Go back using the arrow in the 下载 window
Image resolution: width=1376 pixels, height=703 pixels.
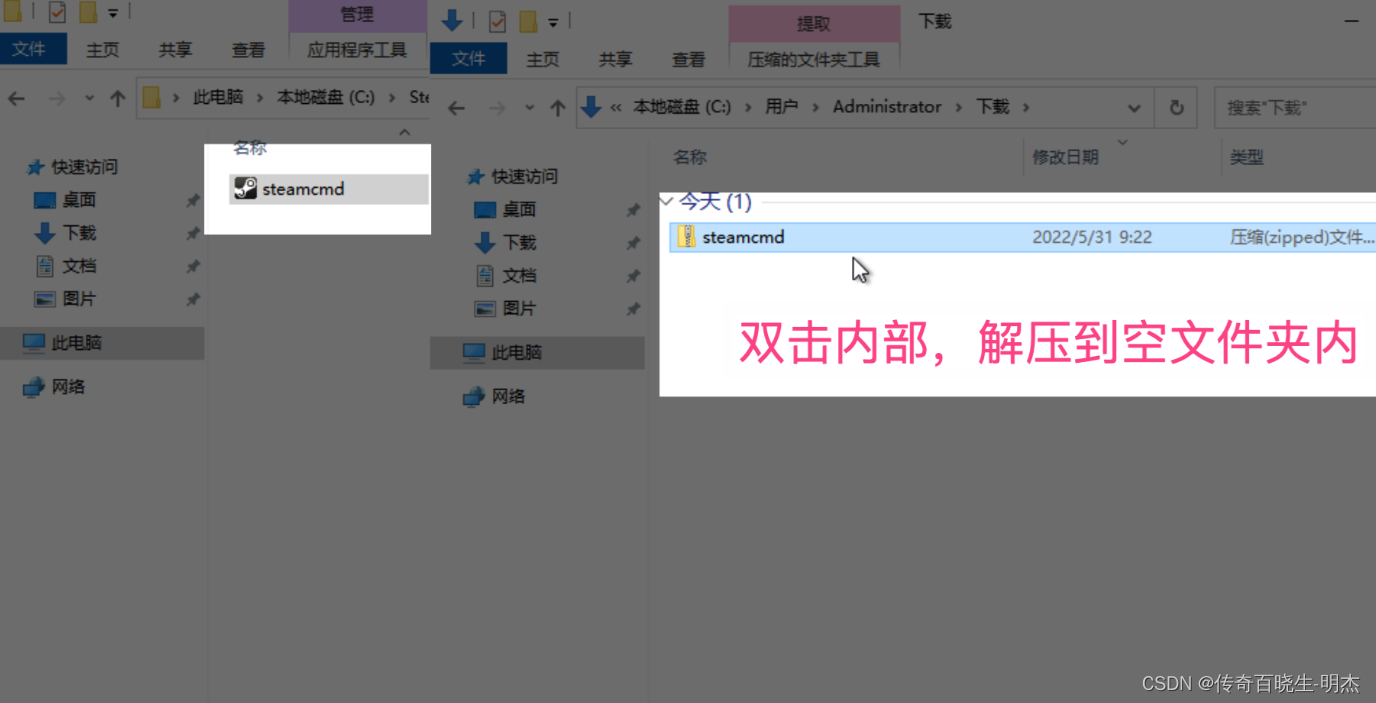point(456,108)
